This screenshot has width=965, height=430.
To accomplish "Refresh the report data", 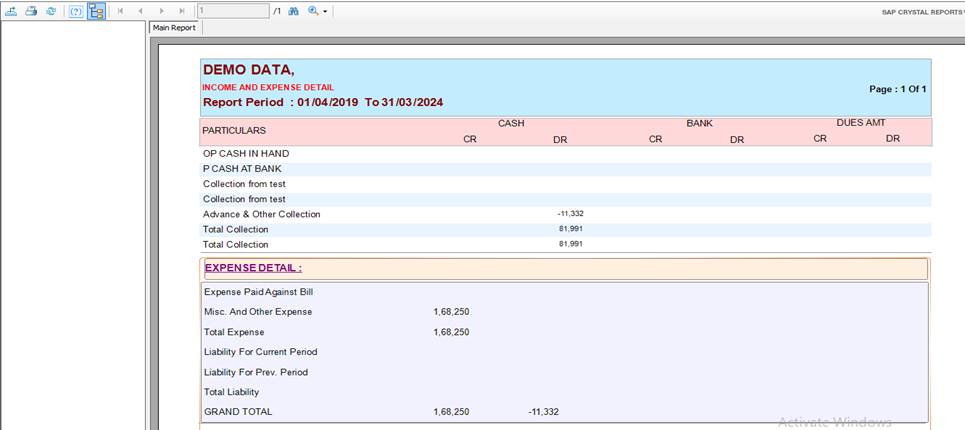I will [x=50, y=11].
